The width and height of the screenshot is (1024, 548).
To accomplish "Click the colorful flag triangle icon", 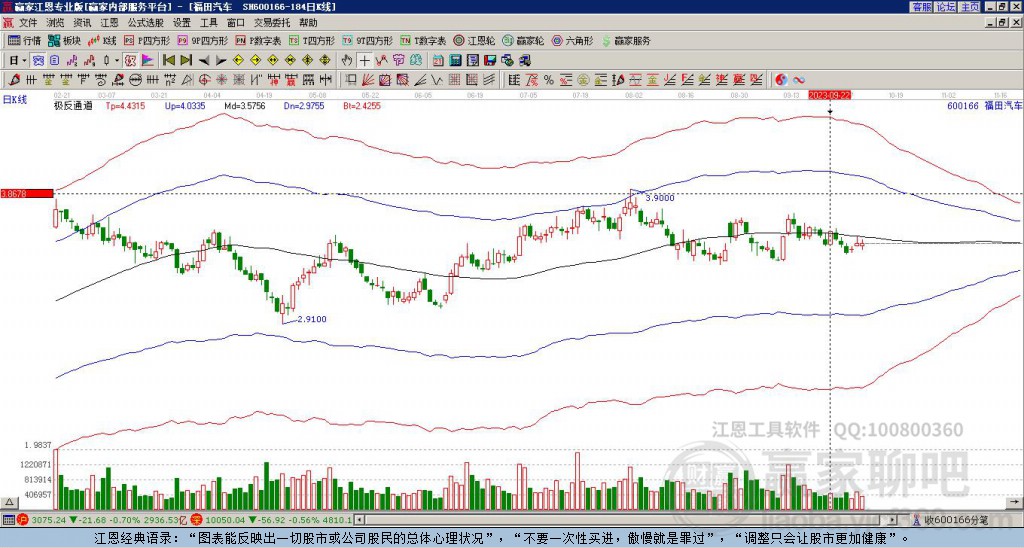I will point(148,61).
